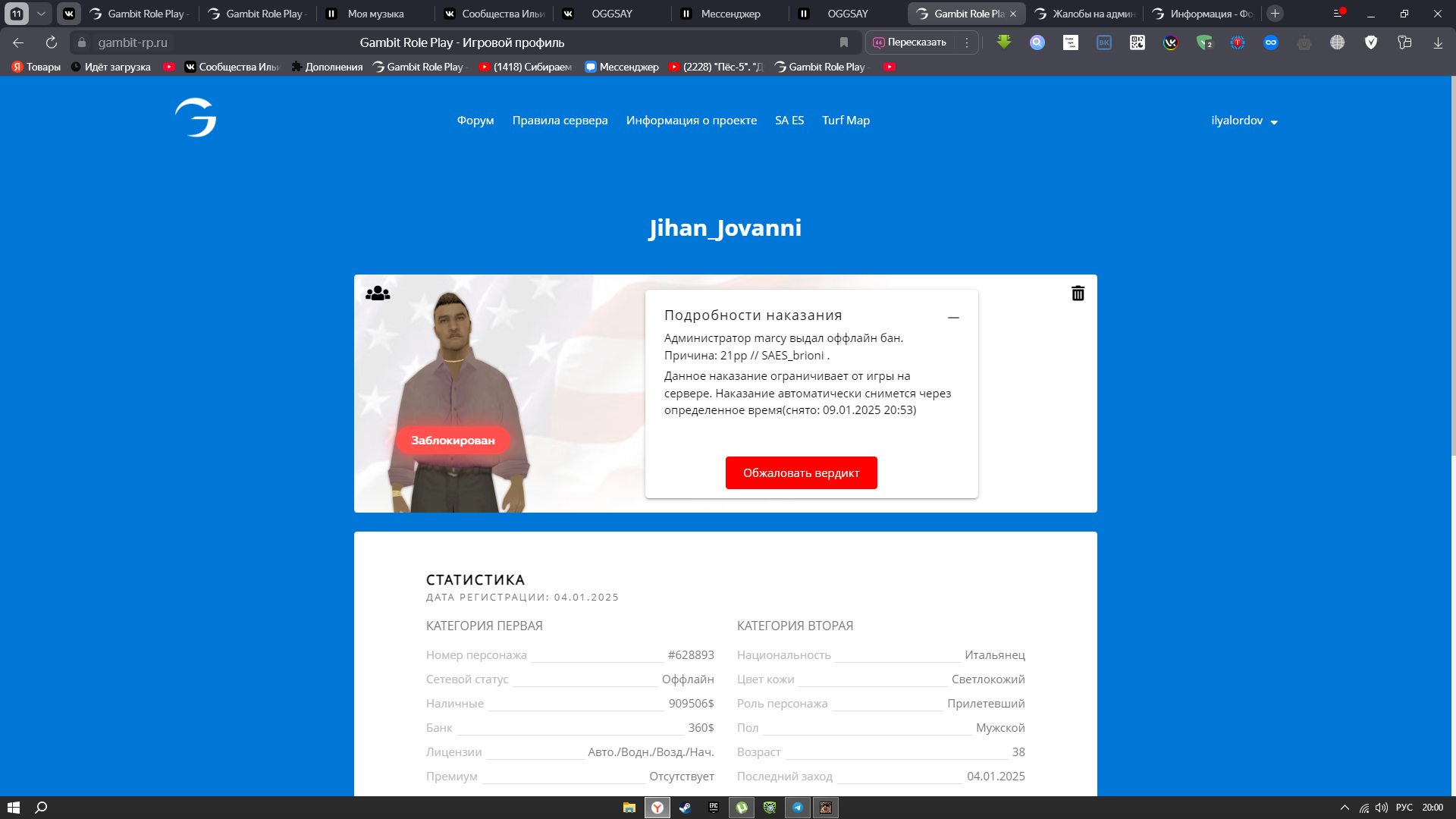This screenshot has width=1456, height=819.
Task: Open the ilyalordov account dropdown
Action: [x=1244, y=121]
